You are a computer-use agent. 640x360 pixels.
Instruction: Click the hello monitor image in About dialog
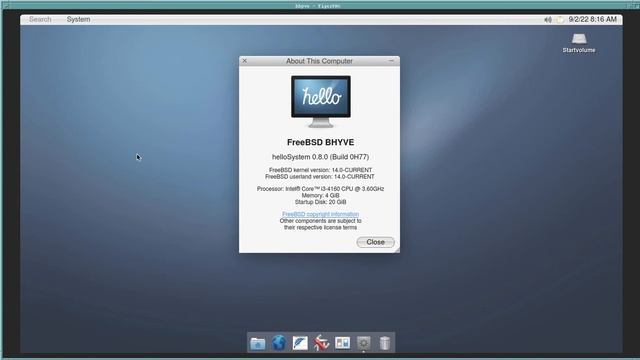pos(321,101)
